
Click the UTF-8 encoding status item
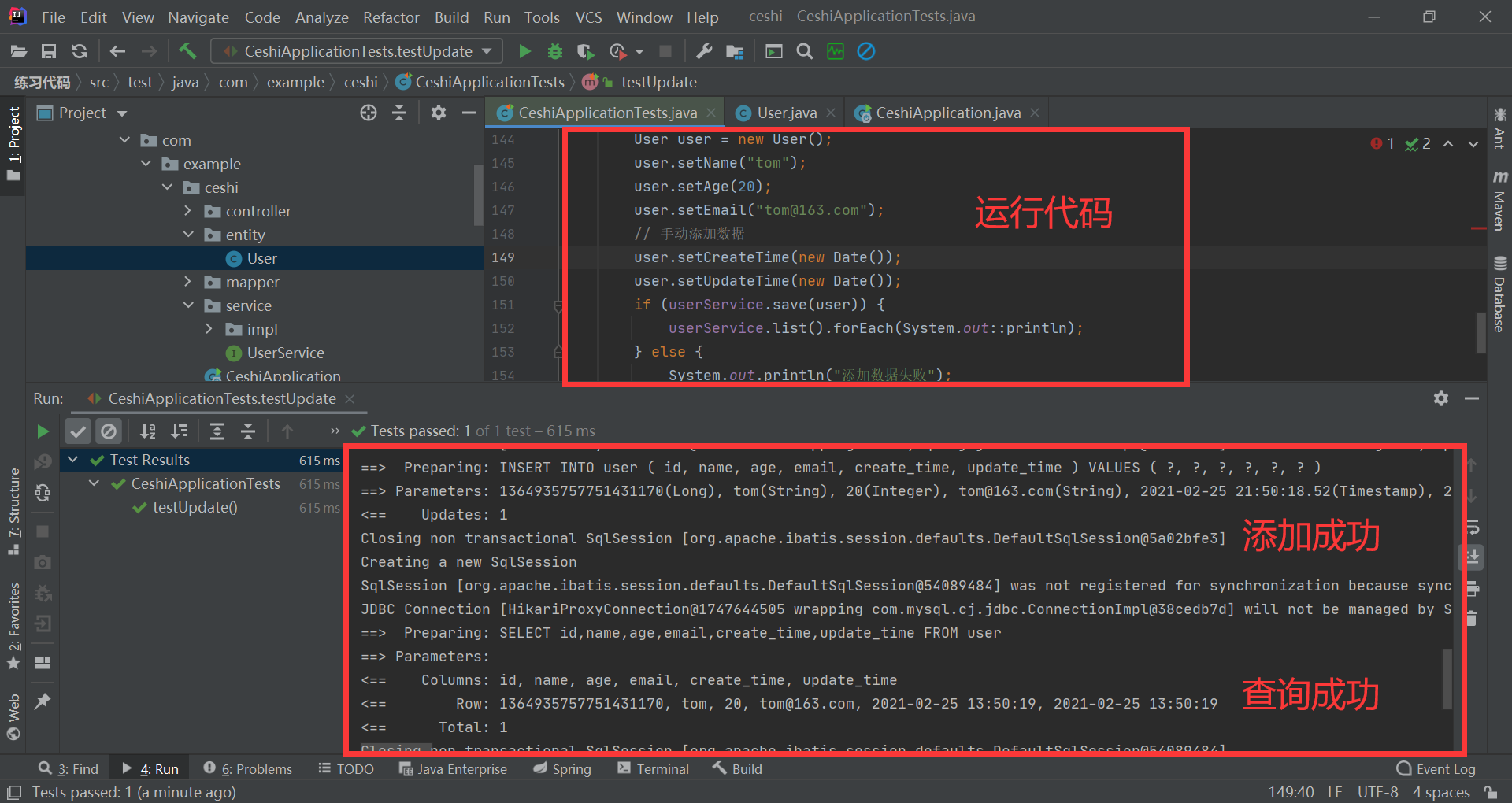point(1378,792)
